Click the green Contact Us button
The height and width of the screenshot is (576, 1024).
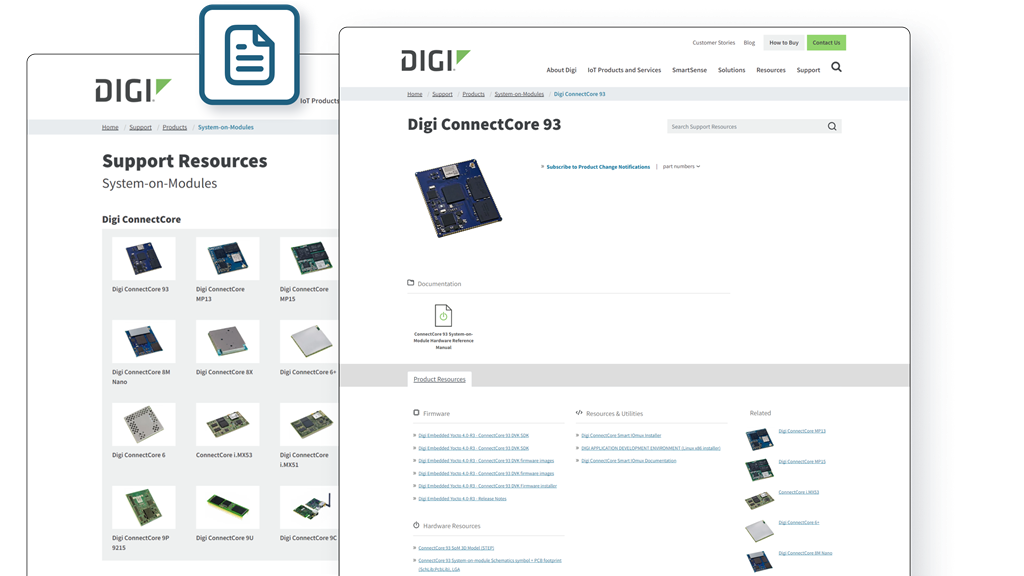[x=826, y=42]
